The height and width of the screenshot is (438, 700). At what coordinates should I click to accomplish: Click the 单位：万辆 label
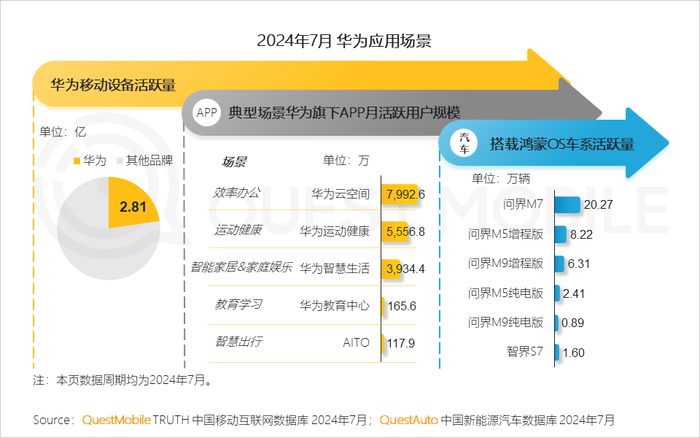(x=500, y=179)
